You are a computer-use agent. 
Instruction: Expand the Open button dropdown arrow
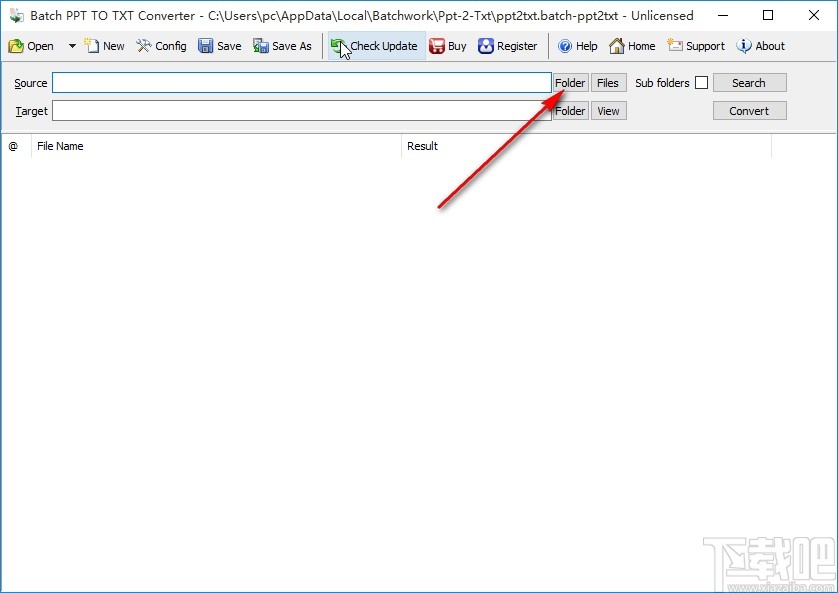[x=71, y=46]
